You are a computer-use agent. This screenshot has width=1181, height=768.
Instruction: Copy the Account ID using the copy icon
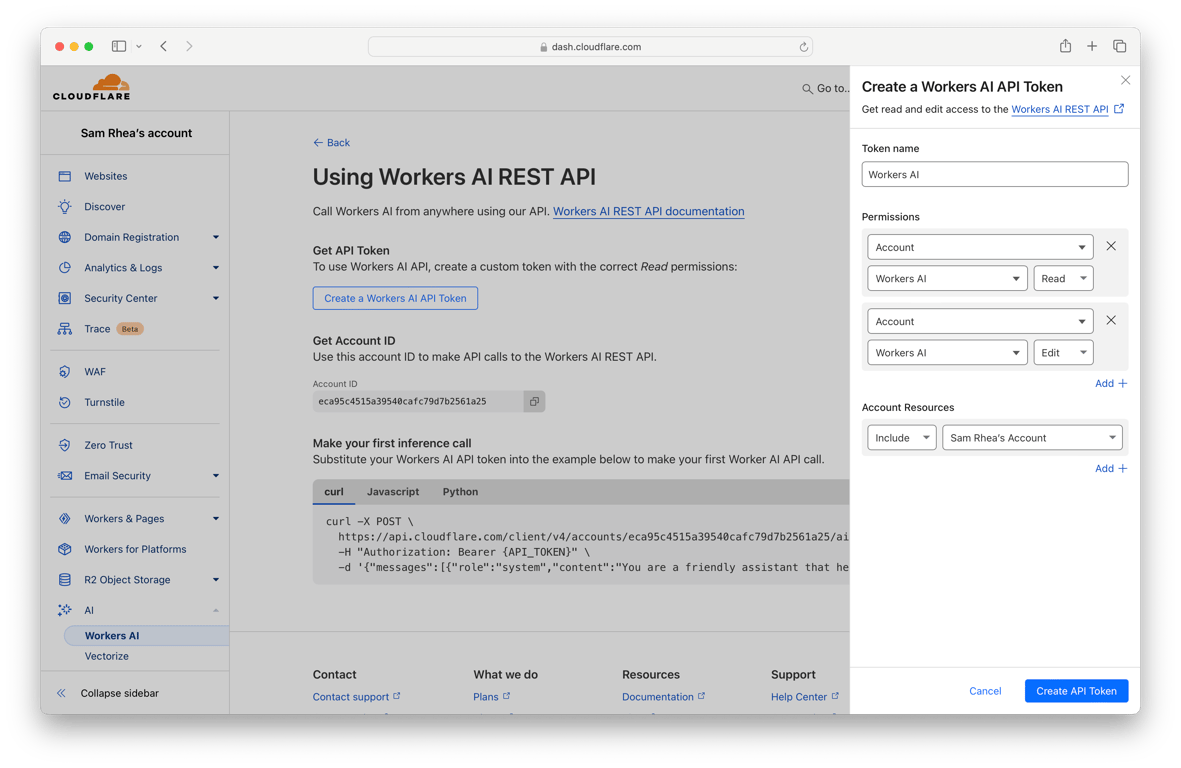point(533,400)
